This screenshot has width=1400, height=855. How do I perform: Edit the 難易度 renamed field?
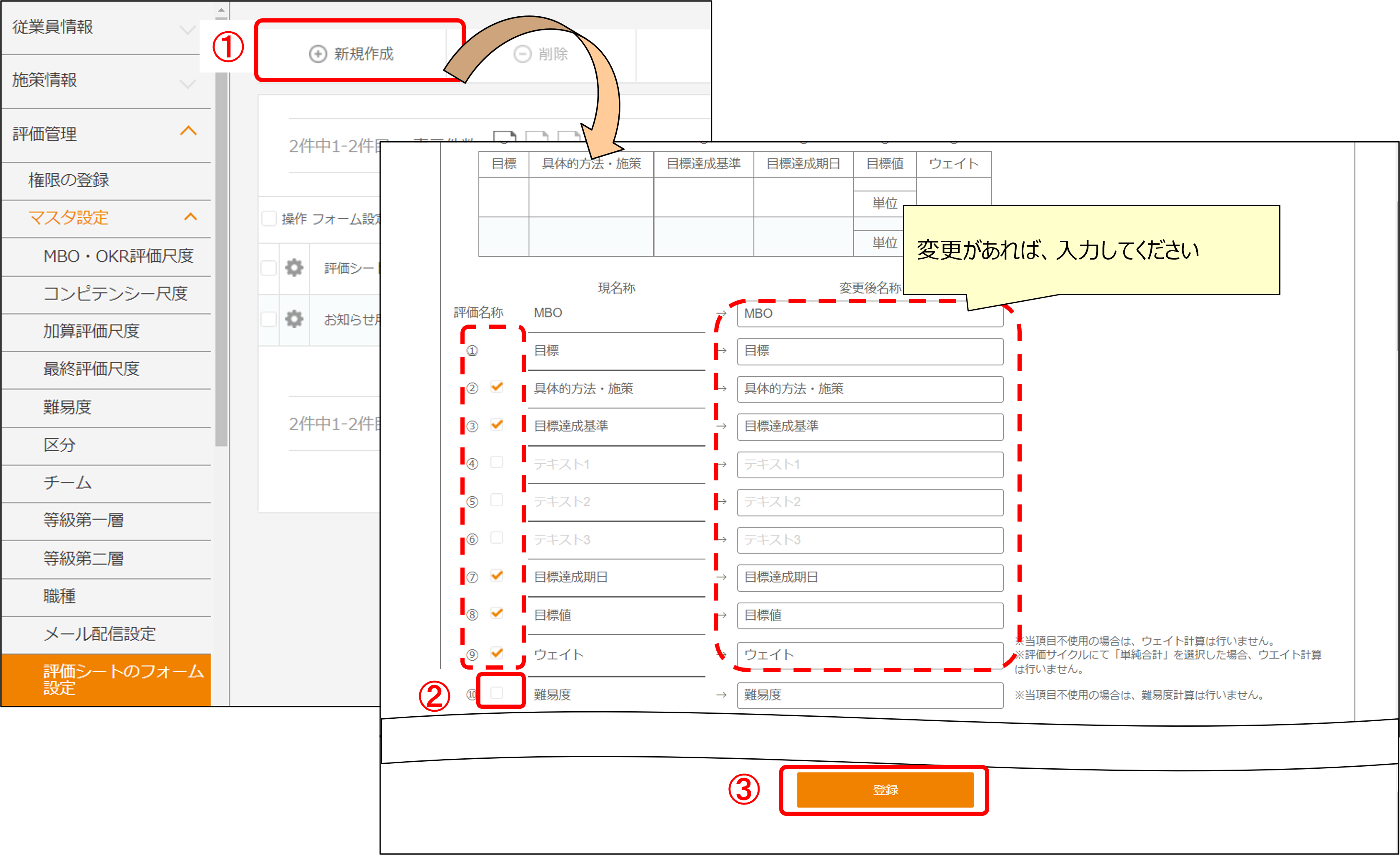pyautogui.click(x=870, y=695)
